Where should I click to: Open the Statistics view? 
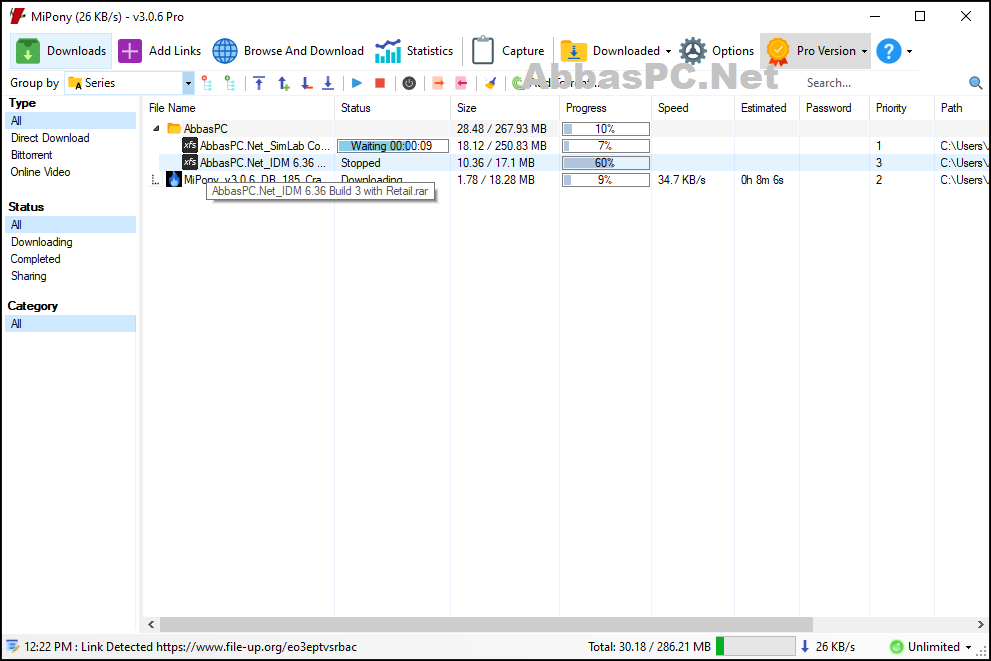coord(414,51)
